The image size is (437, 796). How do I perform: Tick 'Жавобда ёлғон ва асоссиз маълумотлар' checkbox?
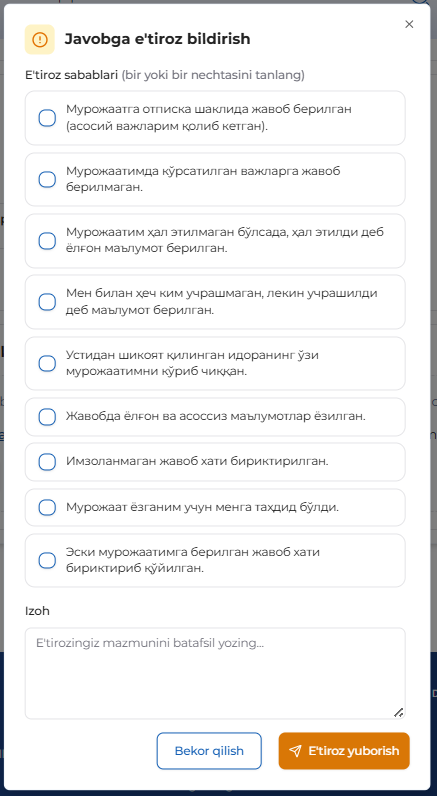tap(47, 417)
